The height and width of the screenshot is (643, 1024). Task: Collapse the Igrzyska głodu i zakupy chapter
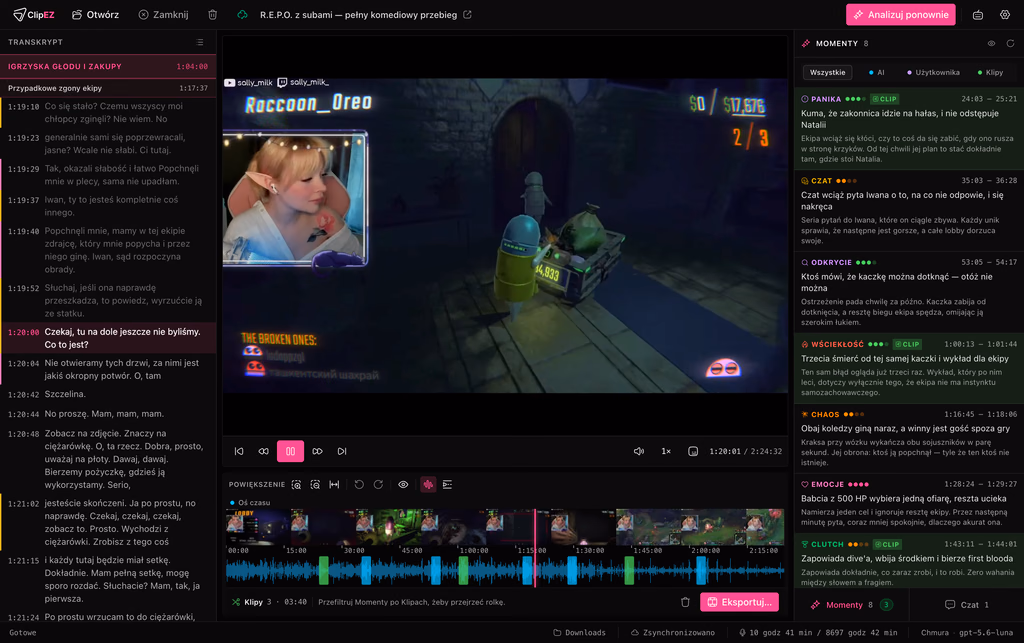click(108, 67)
